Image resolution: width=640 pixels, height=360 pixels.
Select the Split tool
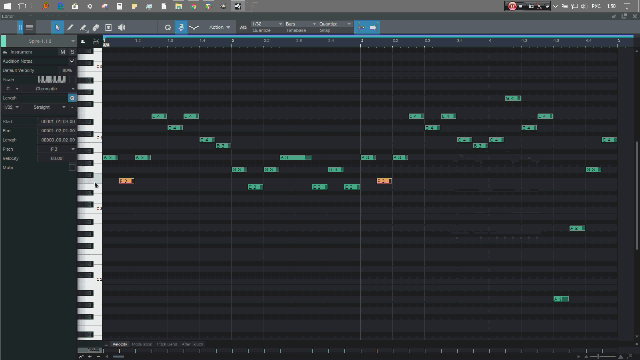(83, 27)
